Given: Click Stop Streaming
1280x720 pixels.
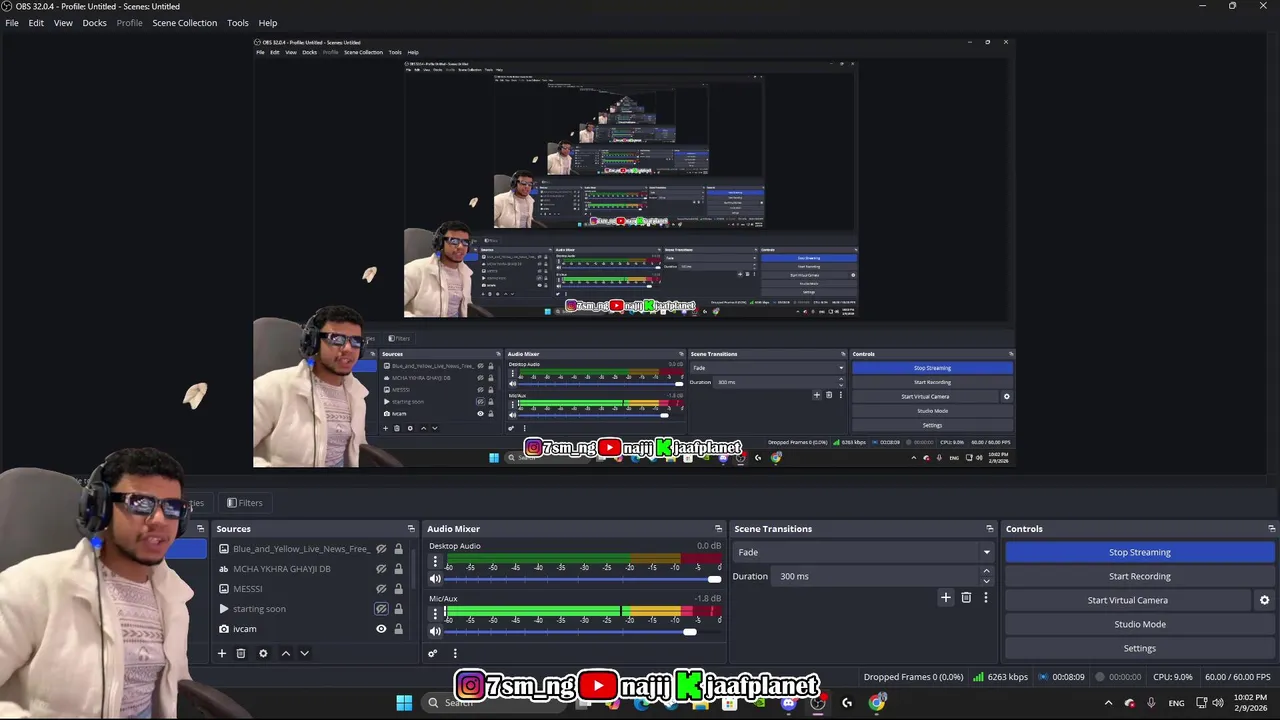Looking at the screenshot, I should (1140, 552).
